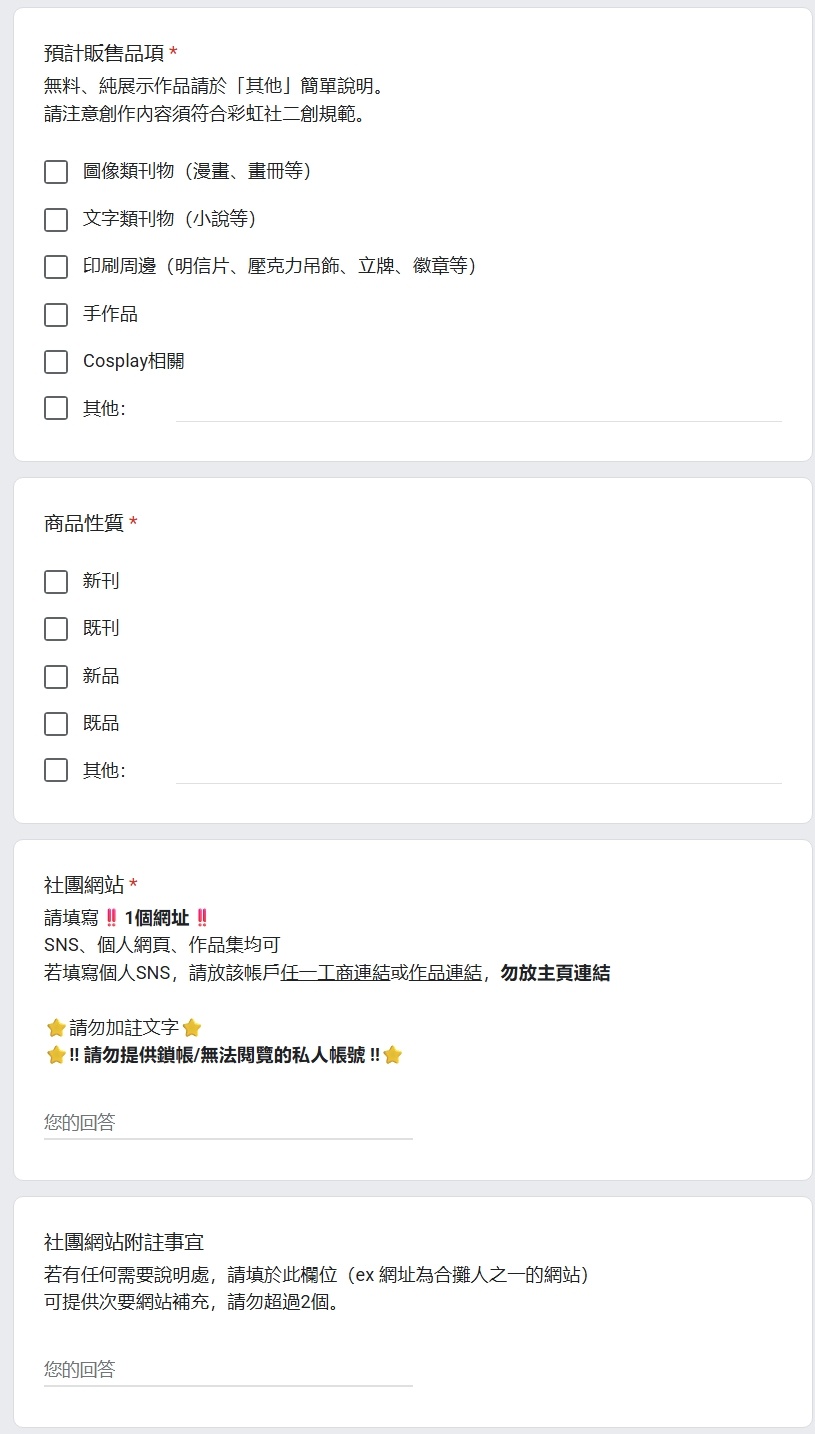Enable the Cosplay相關 checkbox
The width and height of the screenshot is (815, 1434).
56,362
